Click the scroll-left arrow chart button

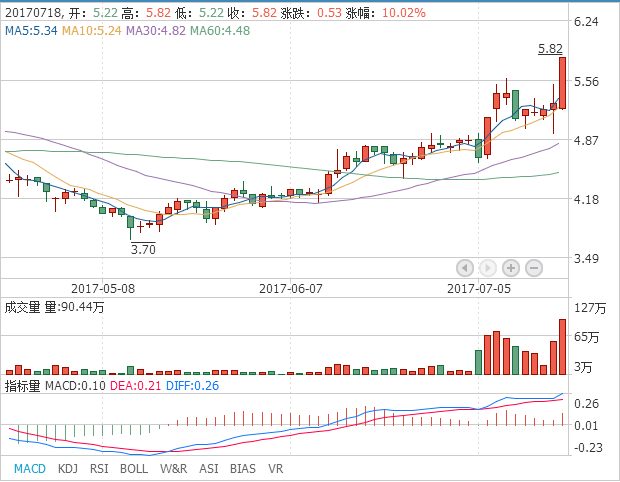465,268
